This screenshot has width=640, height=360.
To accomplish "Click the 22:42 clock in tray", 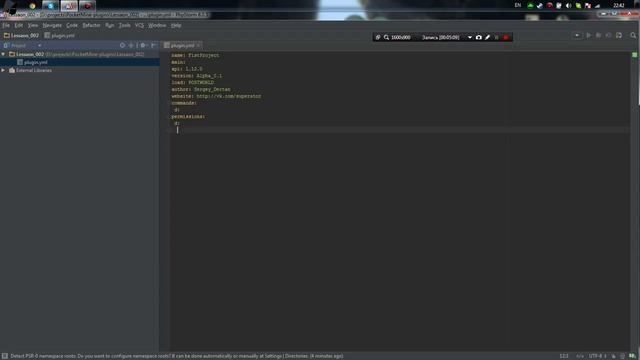I will point(619,5).
